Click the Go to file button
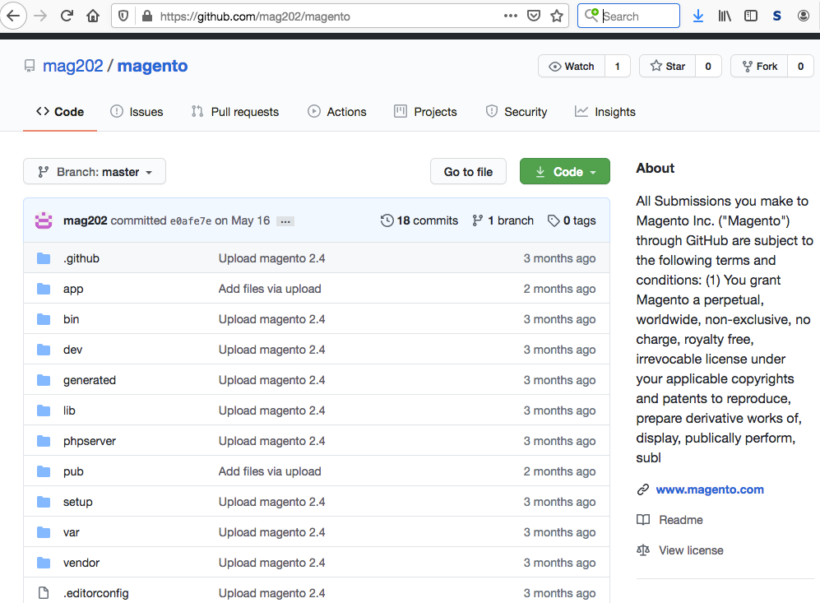 coord(468,171)
